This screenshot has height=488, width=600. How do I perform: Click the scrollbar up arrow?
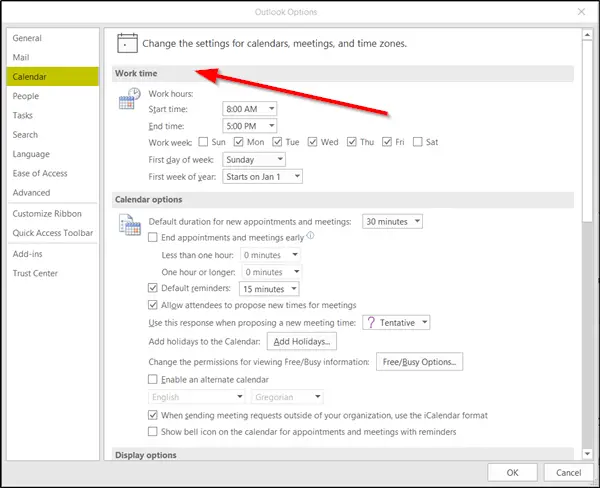pos(587,35)
